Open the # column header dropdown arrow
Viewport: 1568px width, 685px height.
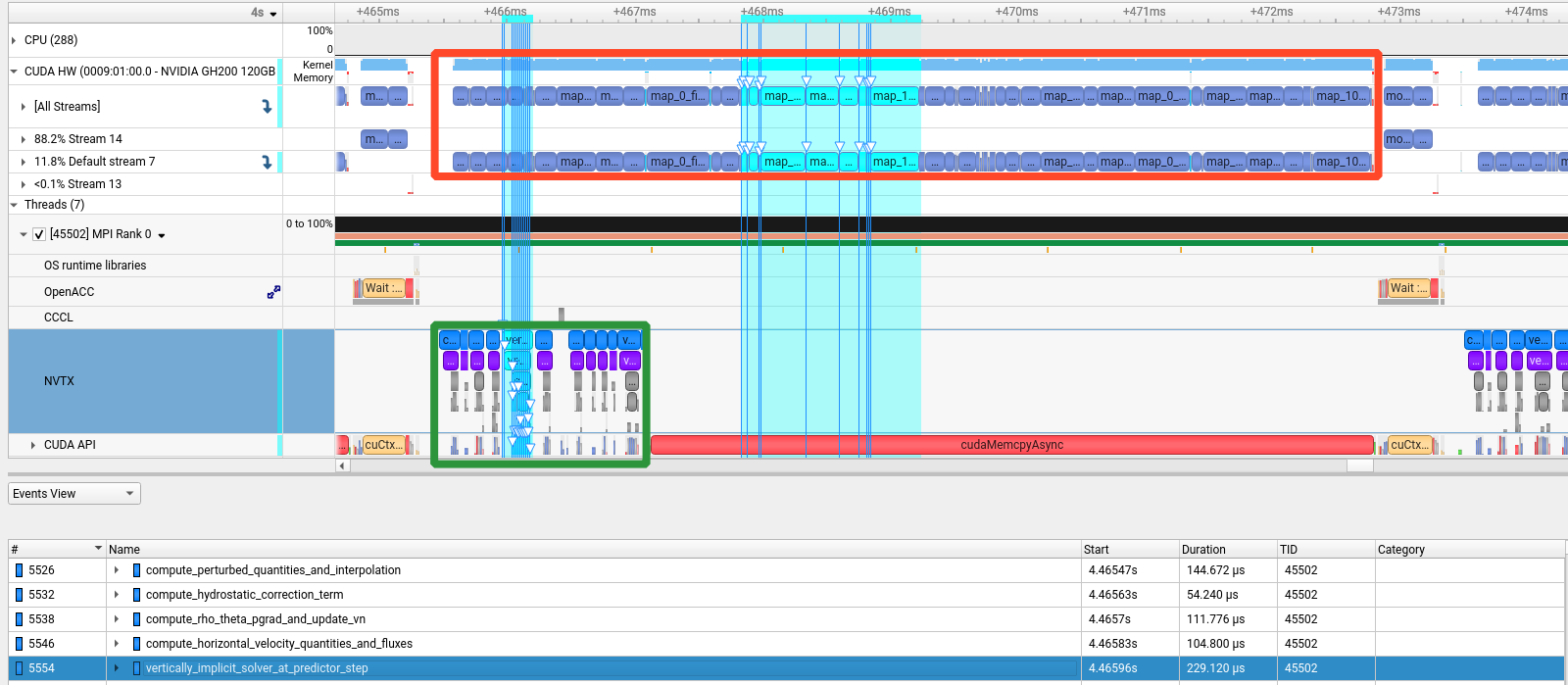pos(98,549)
